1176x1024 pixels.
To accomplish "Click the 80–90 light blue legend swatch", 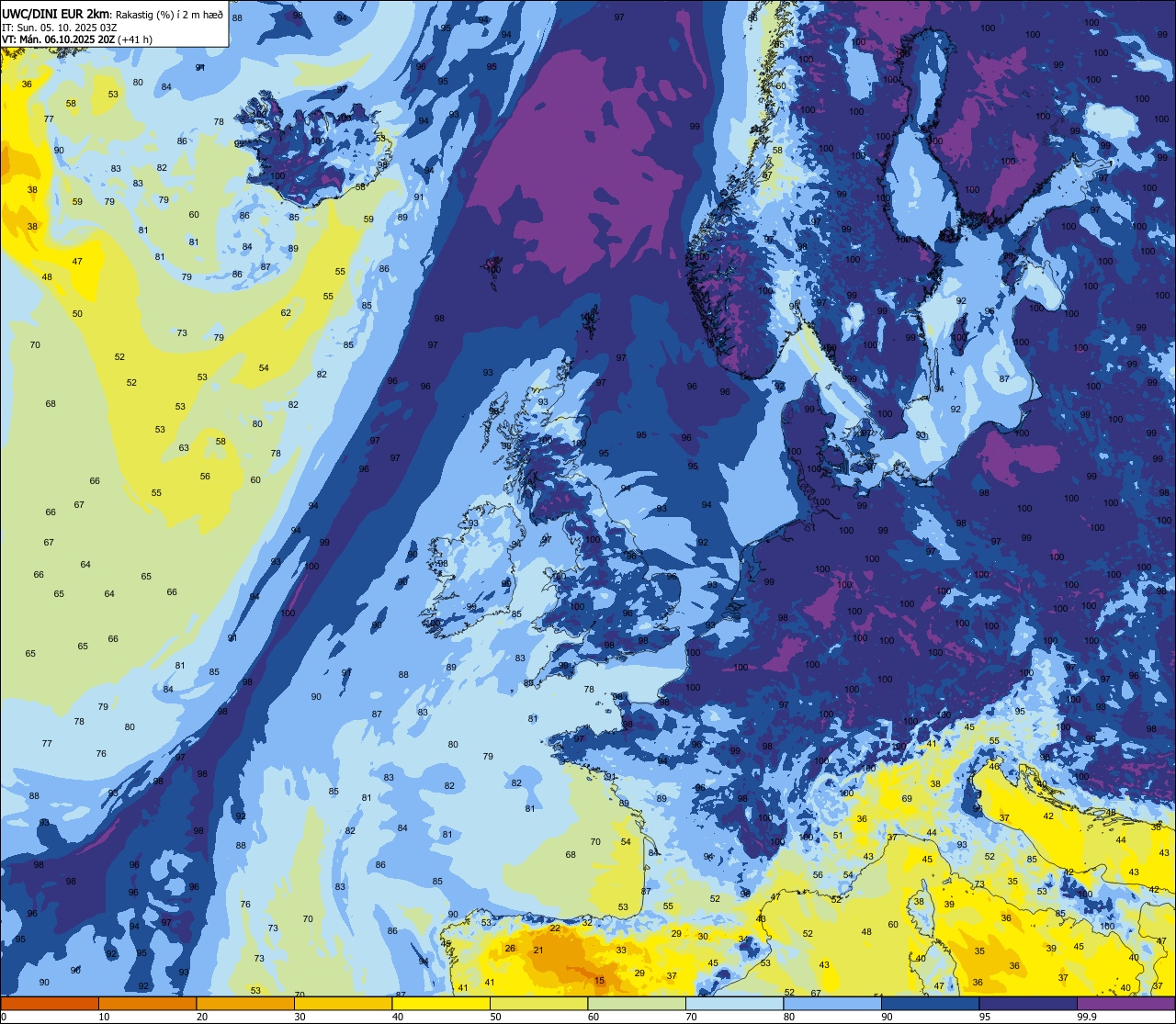I will click(832, 1003).
